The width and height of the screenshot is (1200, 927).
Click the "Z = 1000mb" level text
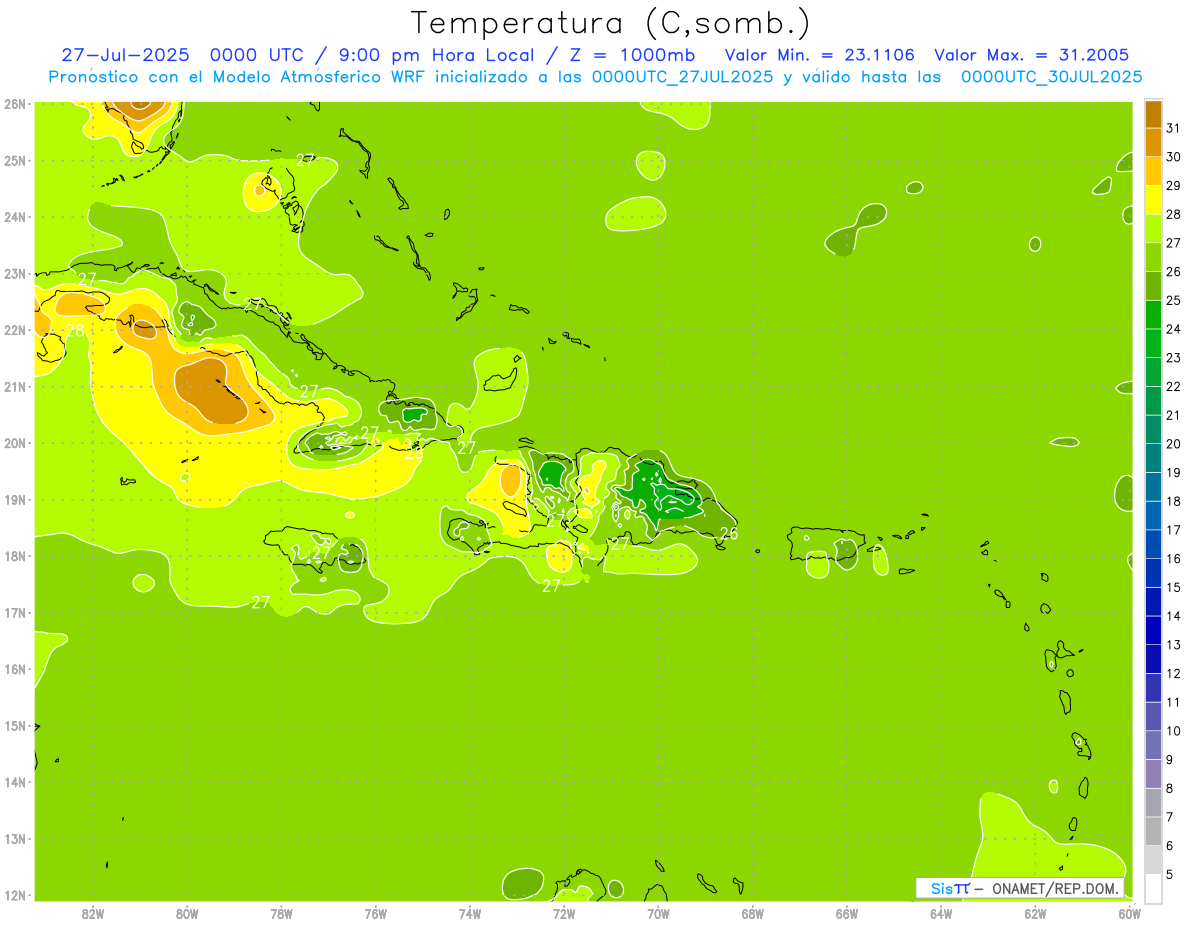tap(633, 55)
